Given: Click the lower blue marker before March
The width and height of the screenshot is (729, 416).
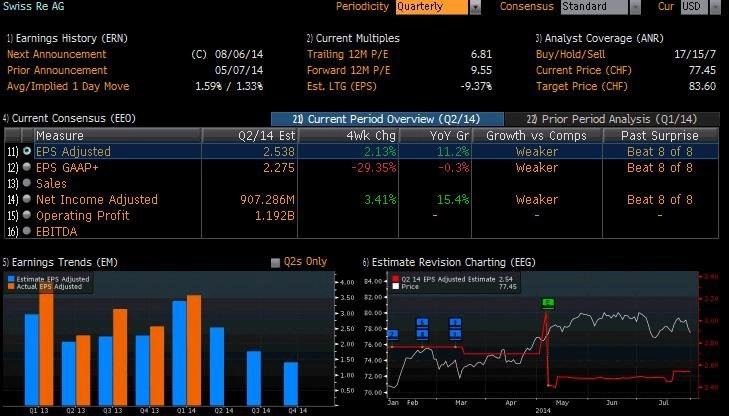Looking at the screenshot, I should click(455, 334).
